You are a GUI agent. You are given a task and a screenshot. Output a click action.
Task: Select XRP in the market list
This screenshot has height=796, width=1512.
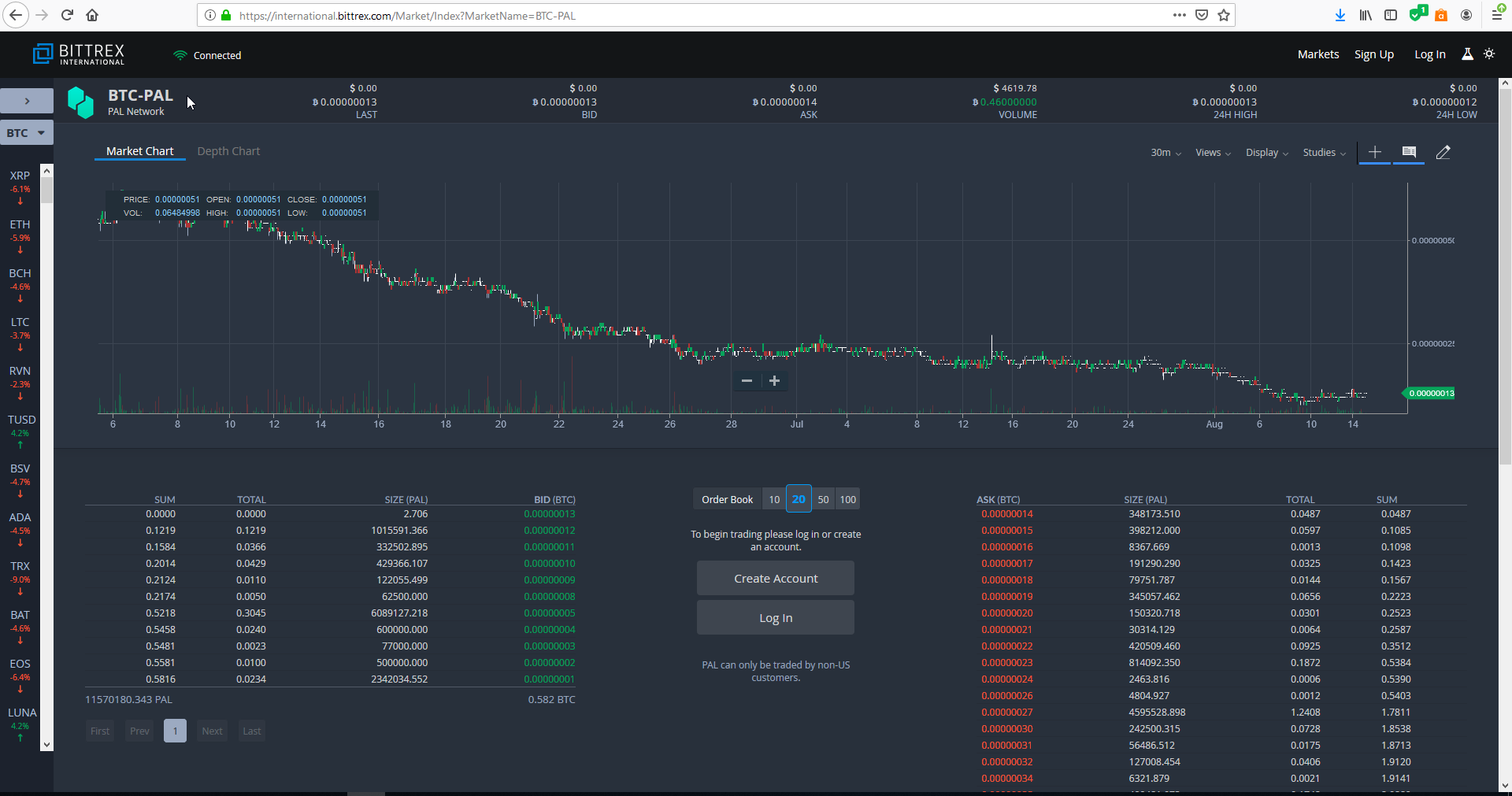20,187
